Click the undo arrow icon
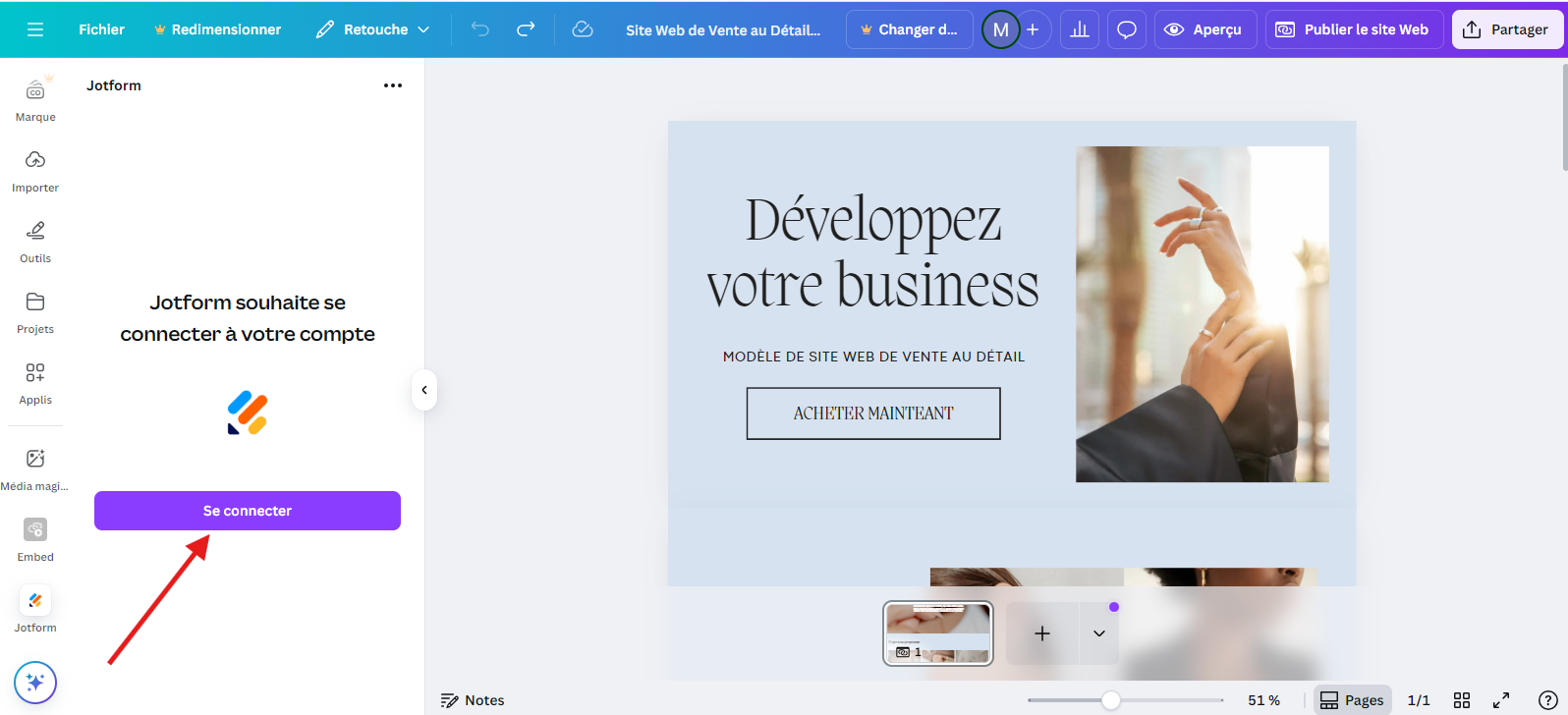Viewport: 1568px width, 715px height. click(479, 29)
